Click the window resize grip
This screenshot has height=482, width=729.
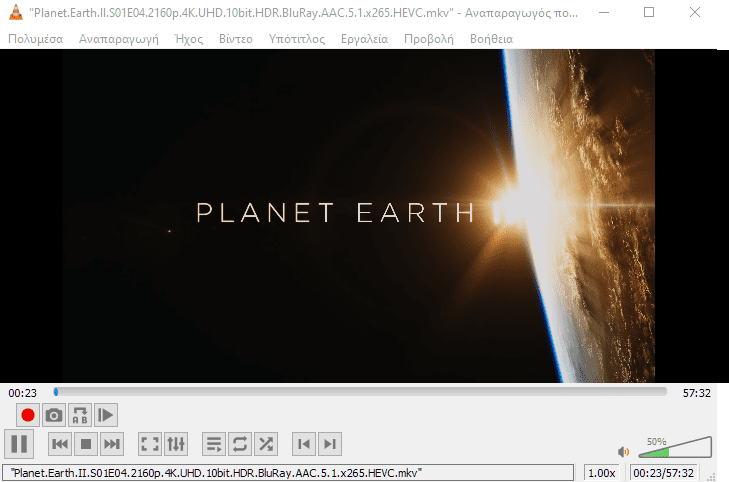coord(711,477)
